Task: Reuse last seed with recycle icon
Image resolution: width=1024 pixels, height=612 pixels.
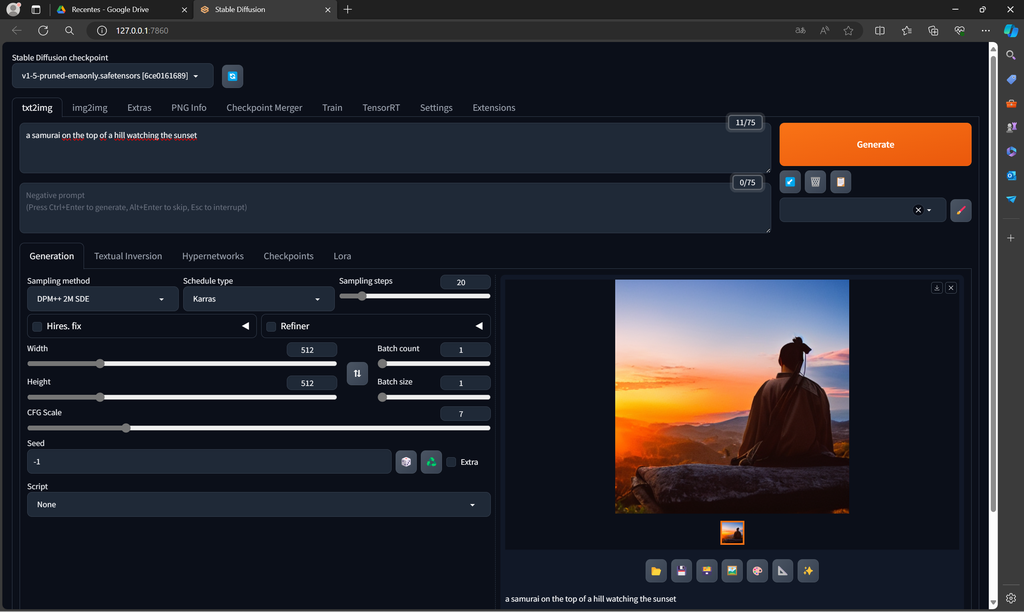Action: 431,462
